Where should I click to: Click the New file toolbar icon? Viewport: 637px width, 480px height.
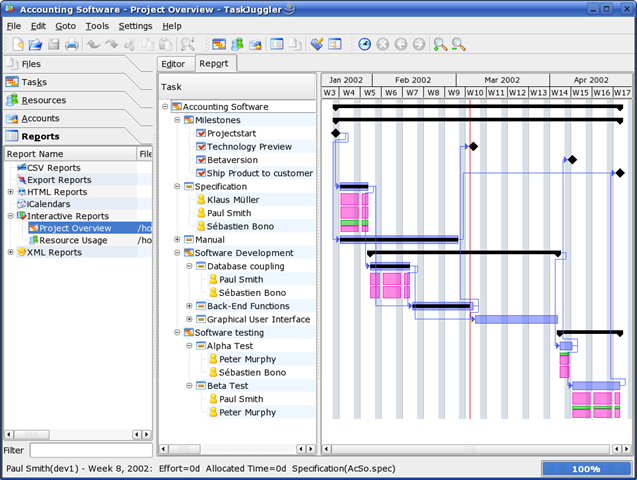(x=16, y=44)
